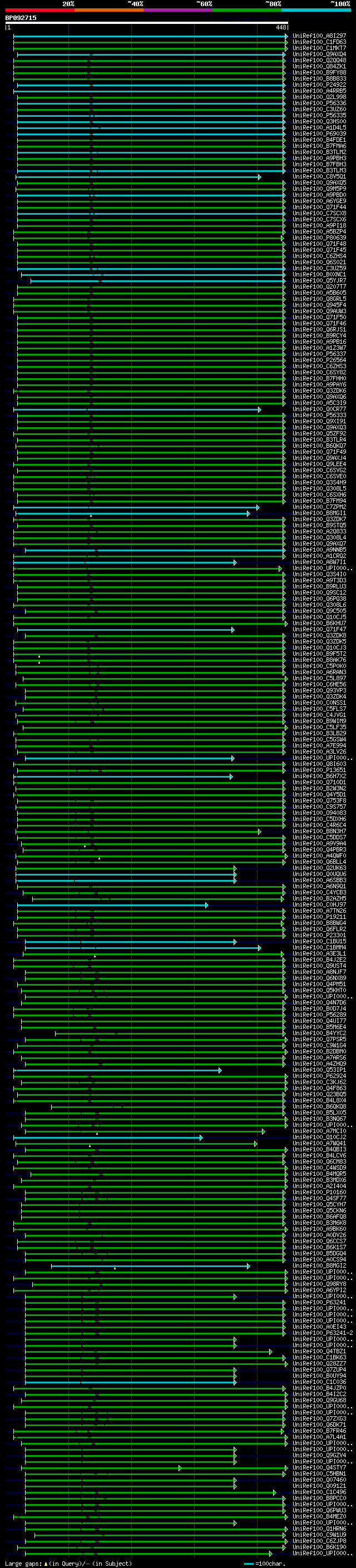Click the UniRef100_P10160 label
Viewport: 356px width, 1568px height.
(319, 1193)
